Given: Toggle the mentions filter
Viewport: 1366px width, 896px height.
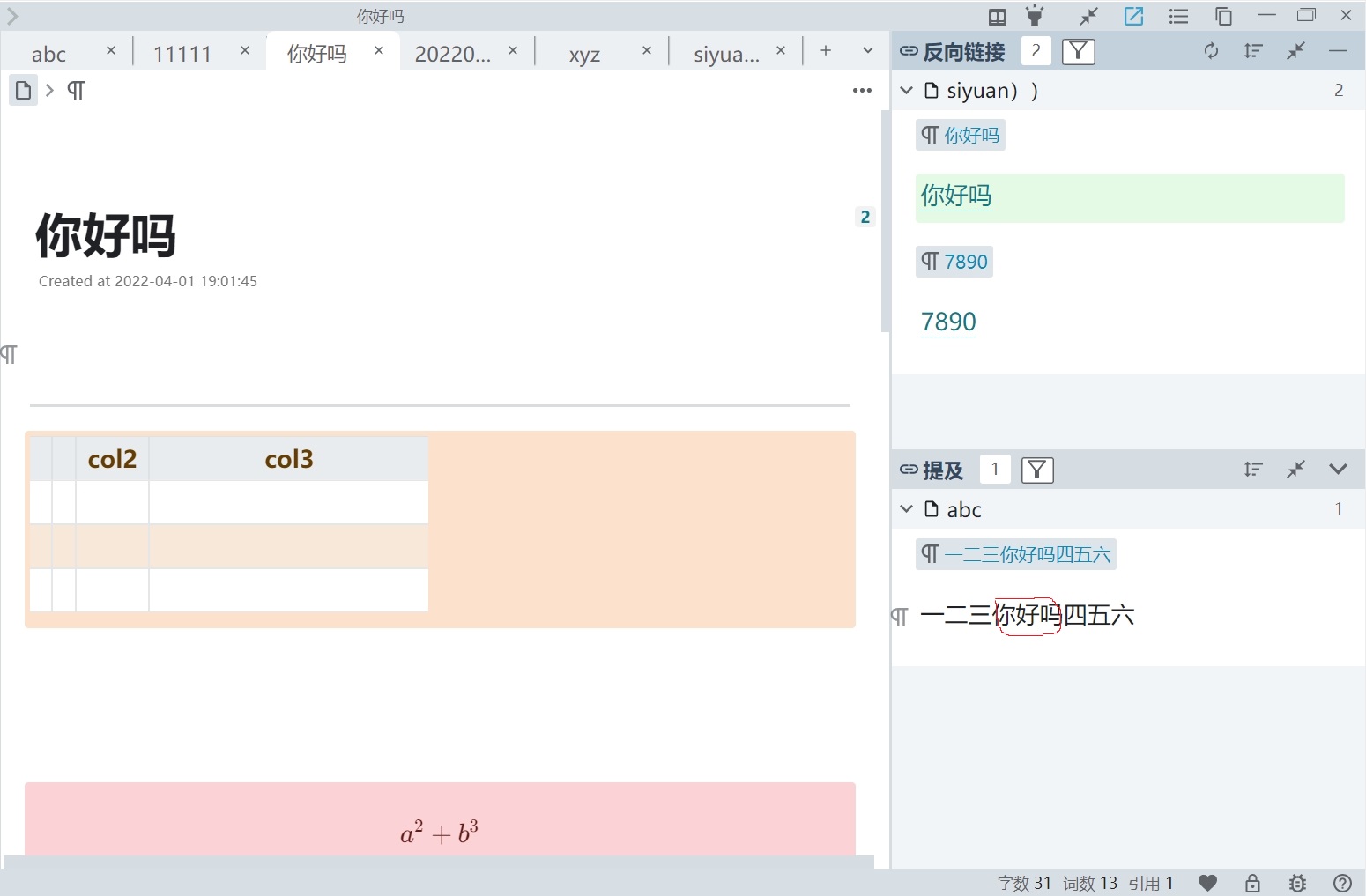Looking at the screenshot, I should pos(1037,470).
